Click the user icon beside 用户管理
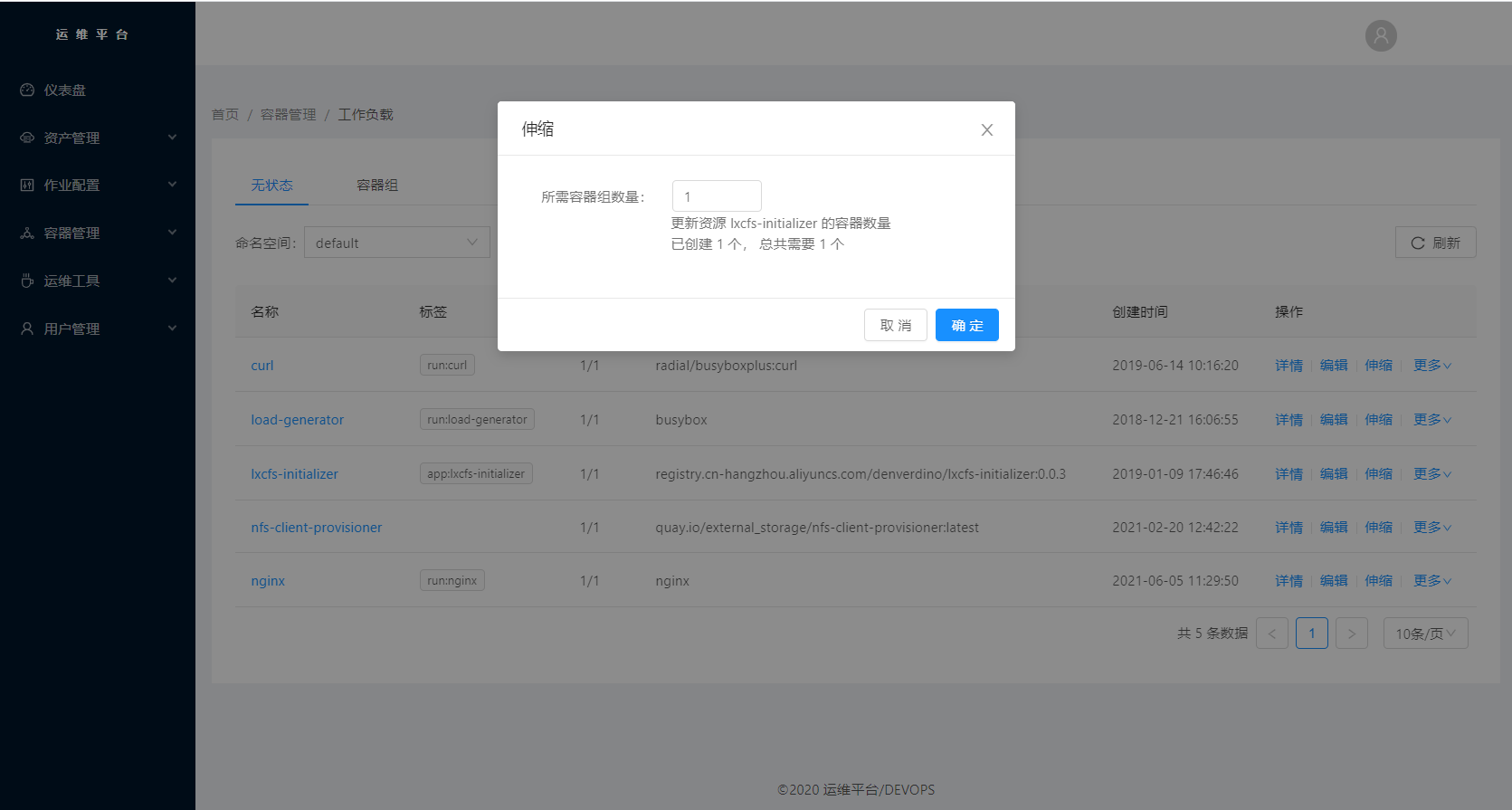1512x810 pixels. (x=27, y=329)
